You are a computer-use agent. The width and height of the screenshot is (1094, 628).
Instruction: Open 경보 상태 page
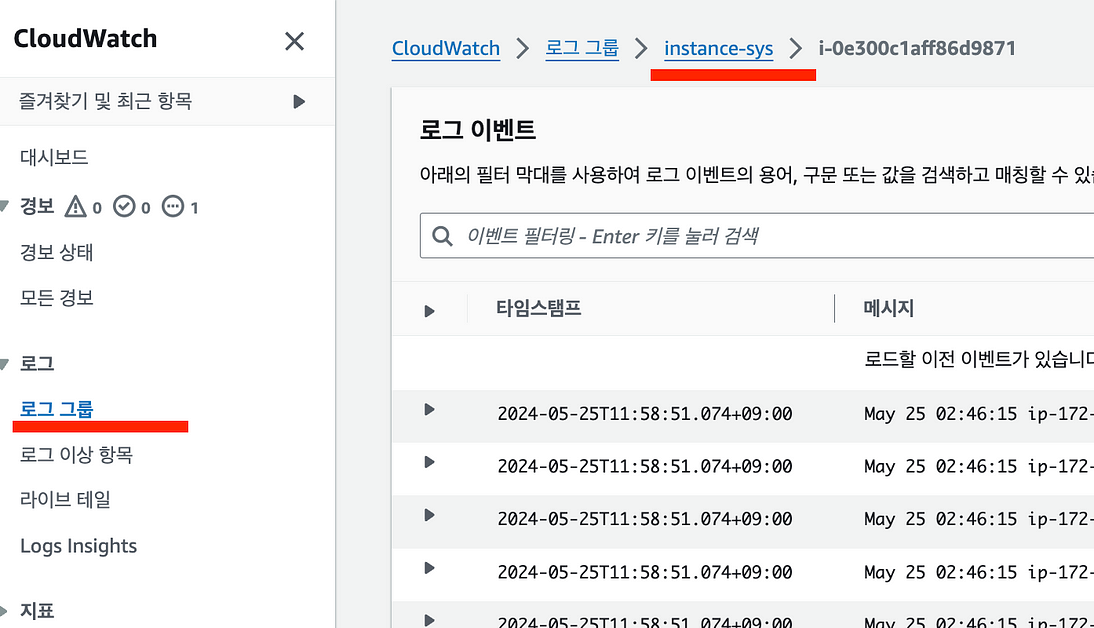pos(57,252)
